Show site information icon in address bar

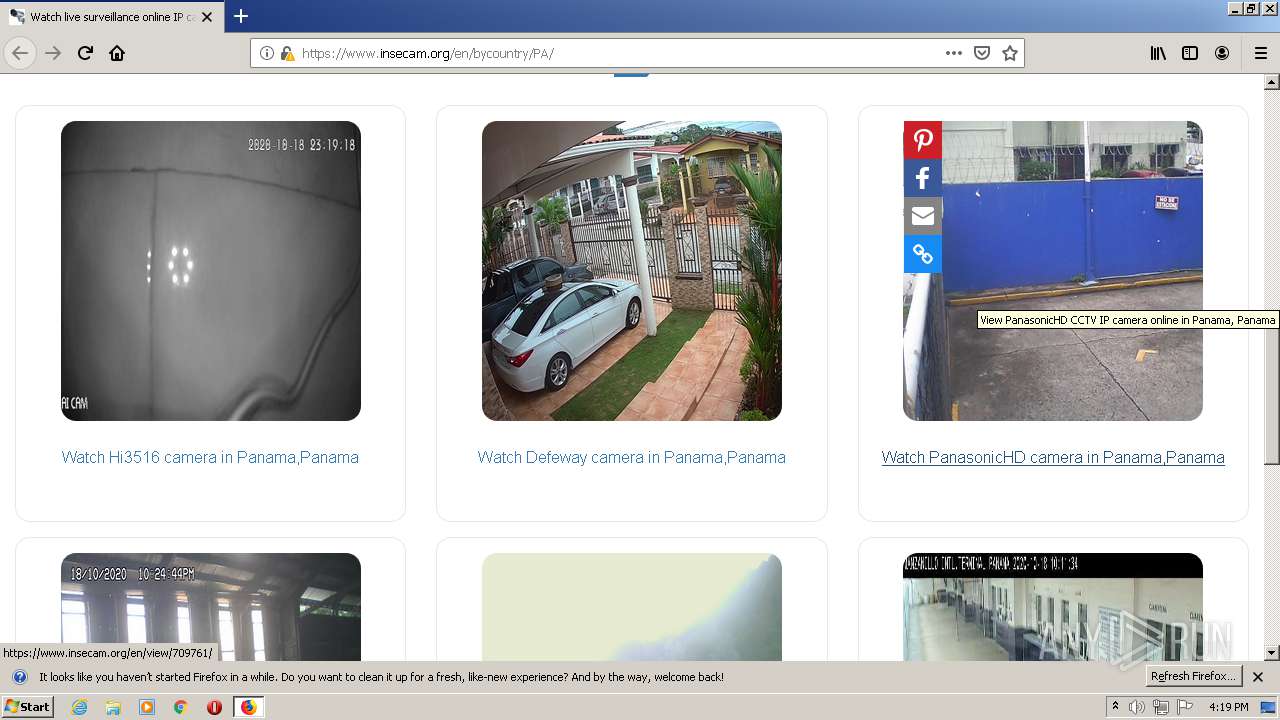click(x=267, y=53)
